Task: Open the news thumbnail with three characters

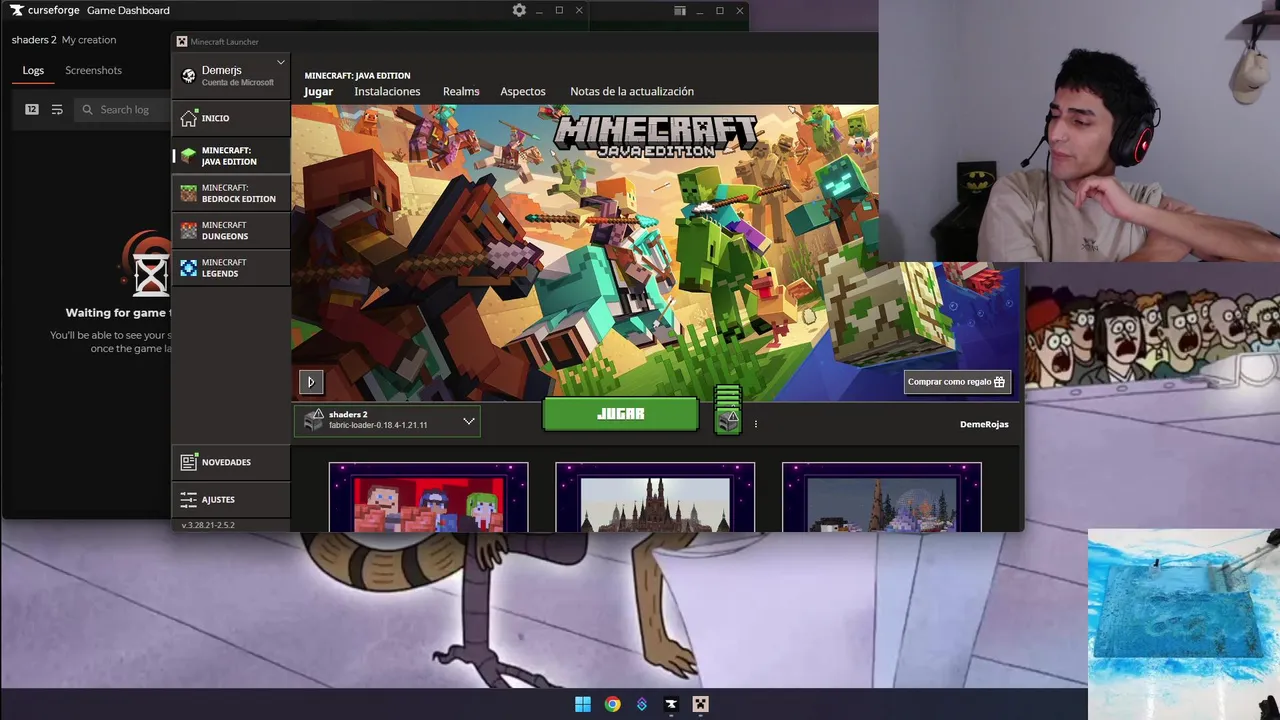Action: [428, 497]
